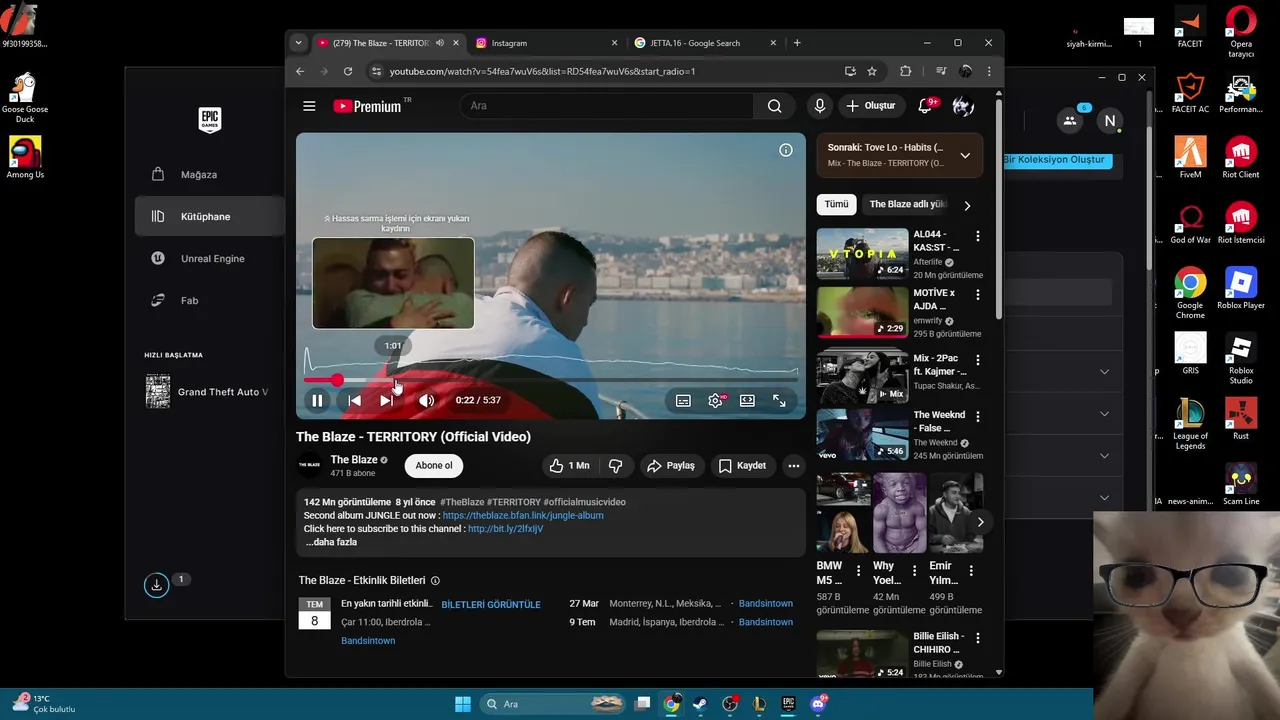Switch to the Instagram browser tab
Screen dimensions: 1280x720
[x=546, y=43]
